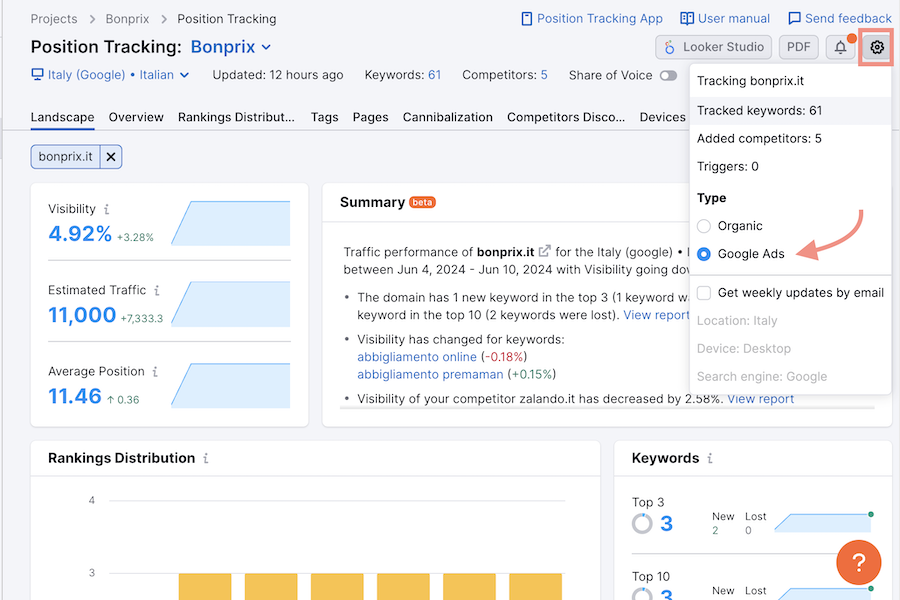Toggle the Share of Voice switch
The height and width of the screenshot is (600, 900).
668,75
